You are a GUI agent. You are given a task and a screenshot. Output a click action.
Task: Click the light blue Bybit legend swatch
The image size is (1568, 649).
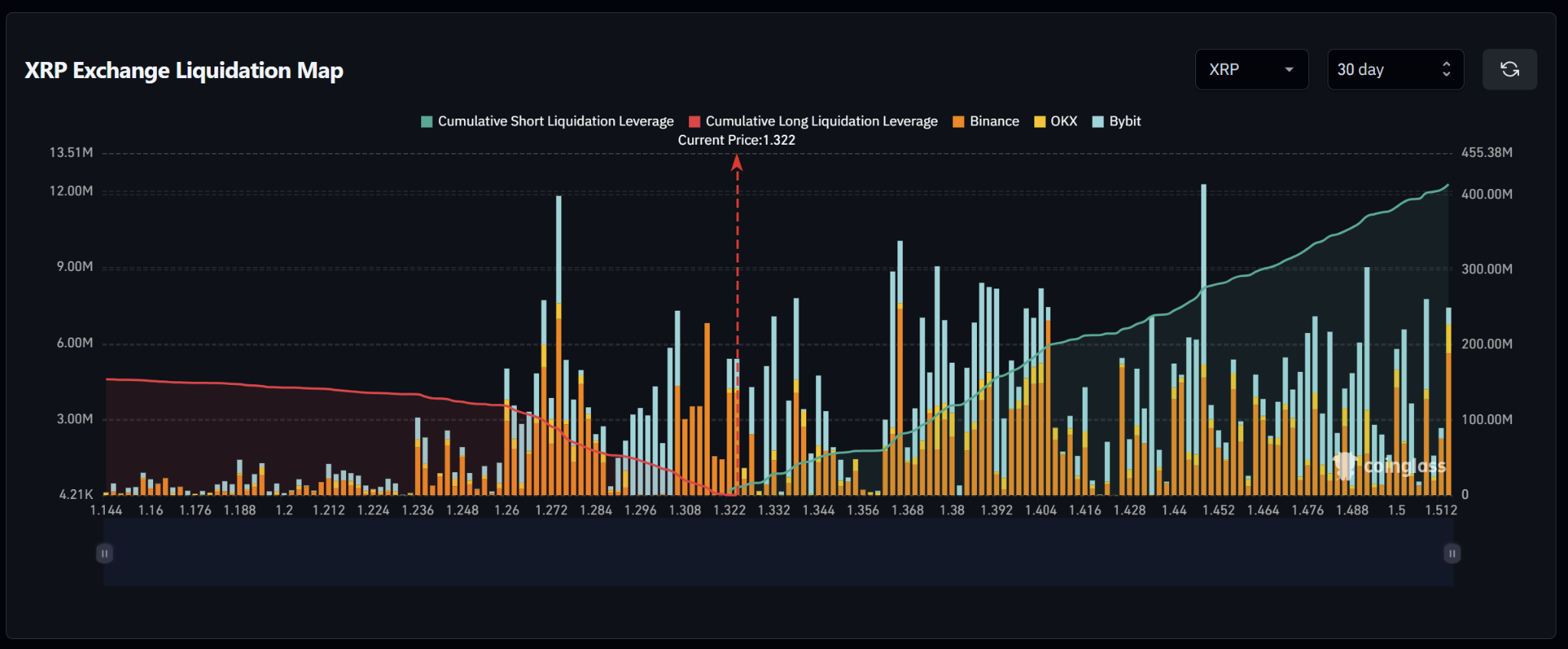1098,122
